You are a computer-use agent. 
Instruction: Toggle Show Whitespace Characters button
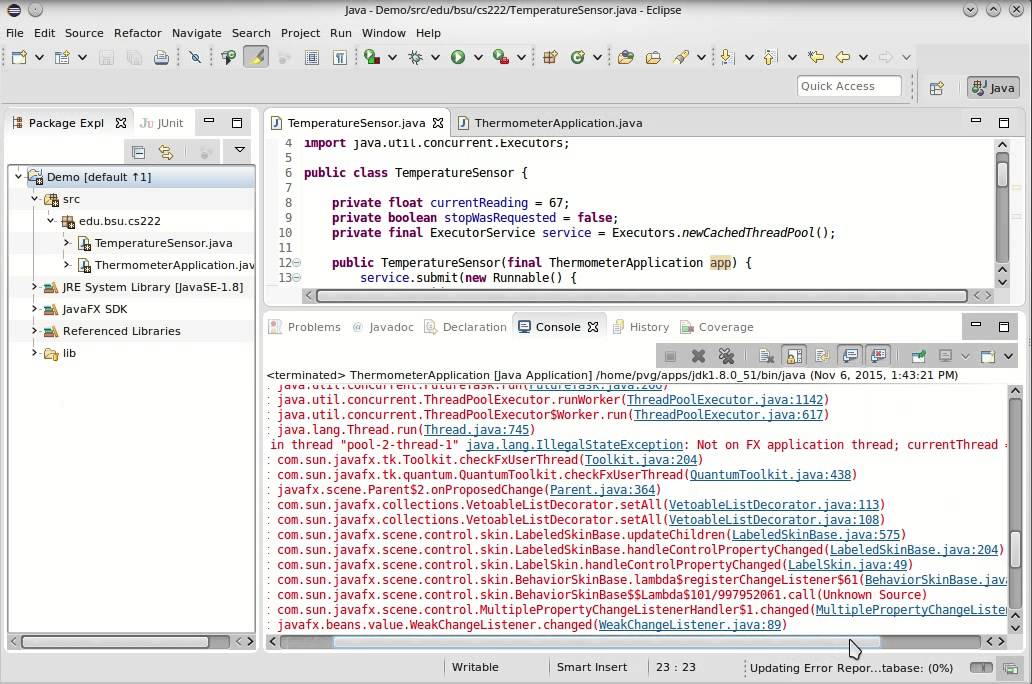pyautogui.click(x=340, y=57)
